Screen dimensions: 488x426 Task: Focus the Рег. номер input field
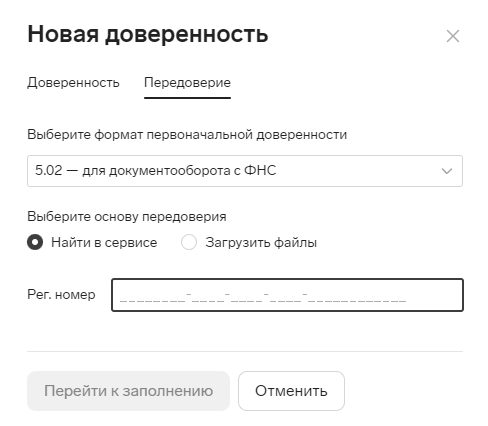[x=287, y=295]
